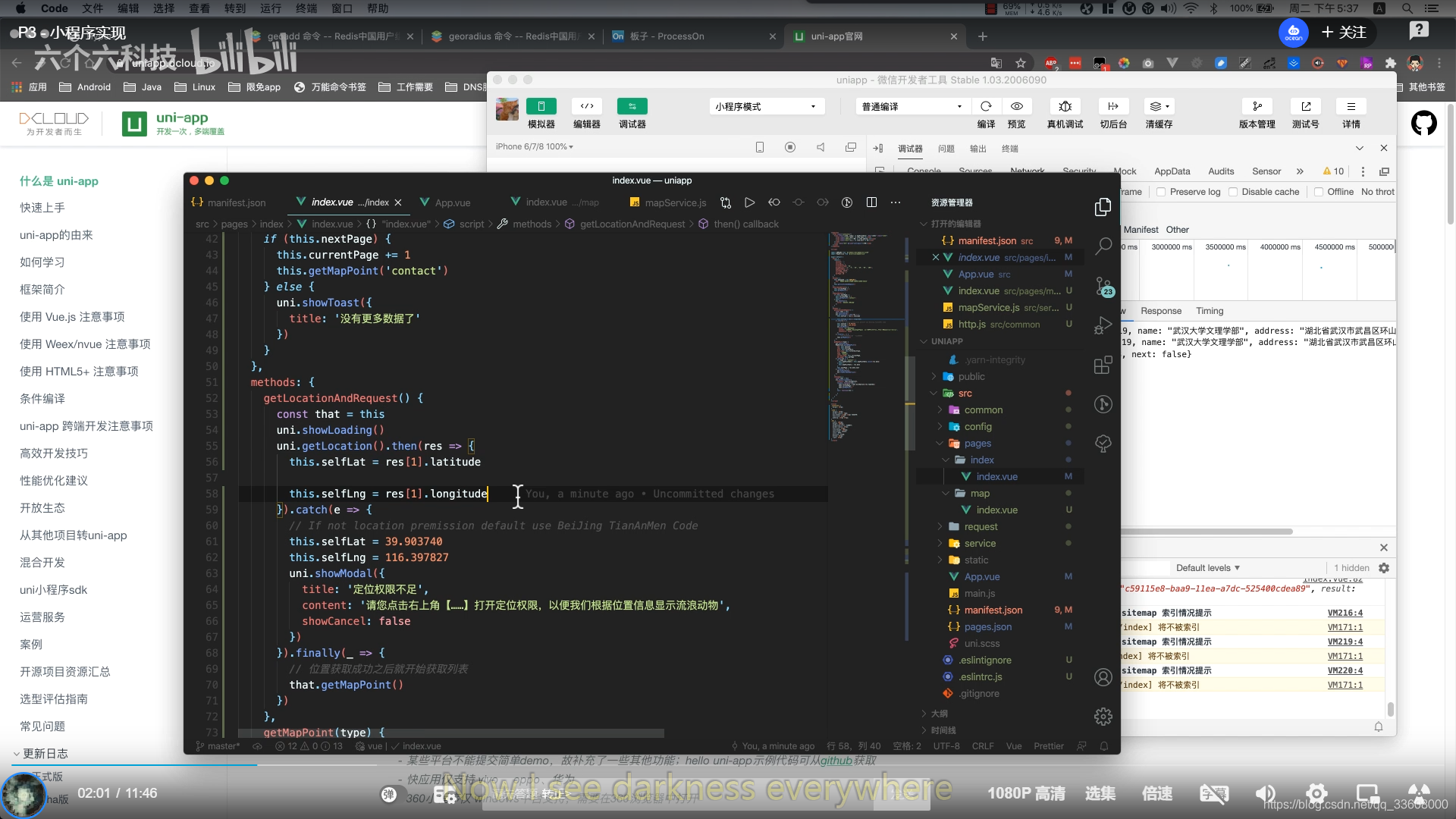Open the Extensions icon in VS Code activity bar

coord(1103,366)
